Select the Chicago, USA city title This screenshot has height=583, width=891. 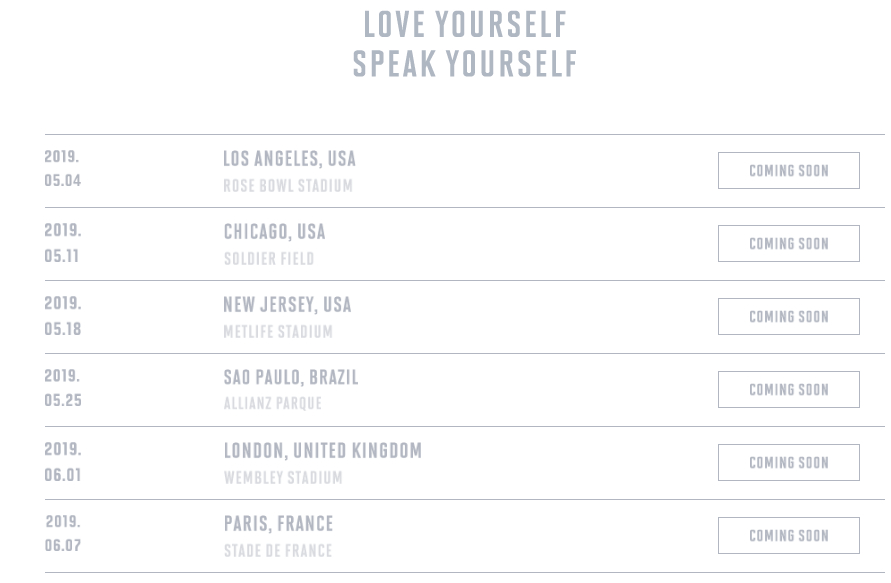point(274,232)
